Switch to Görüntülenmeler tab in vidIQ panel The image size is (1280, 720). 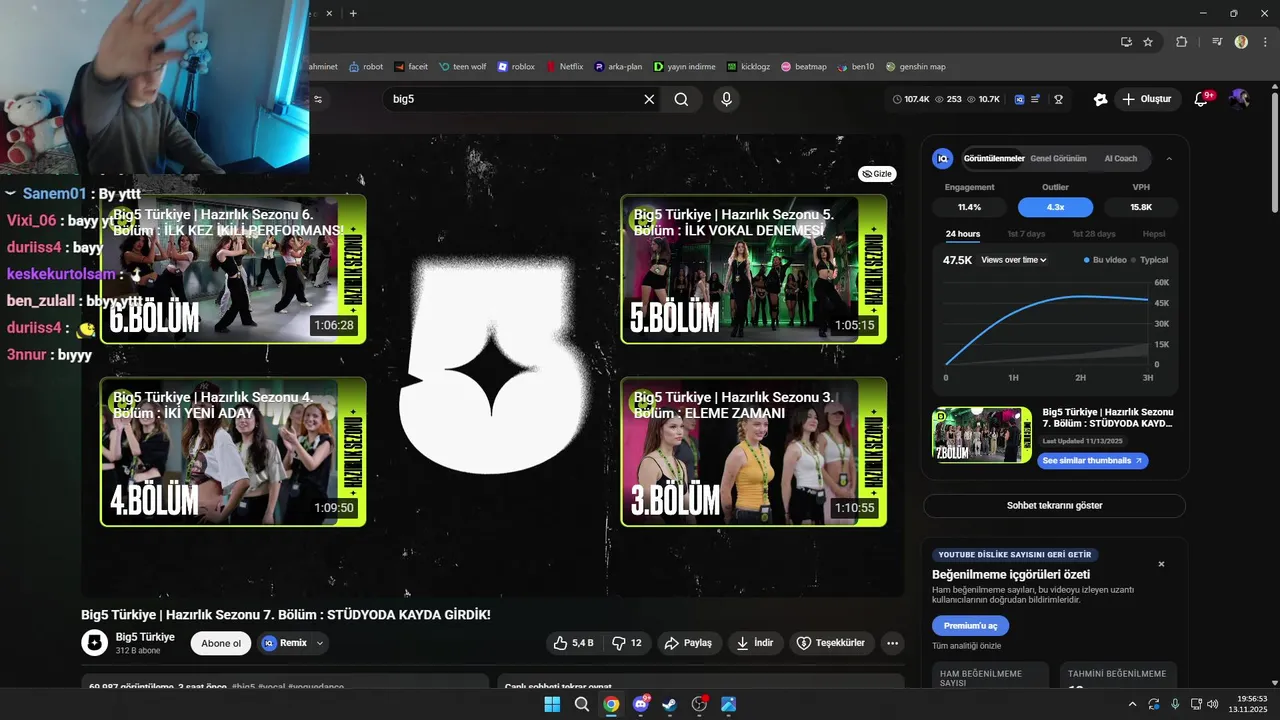[994, 158]
